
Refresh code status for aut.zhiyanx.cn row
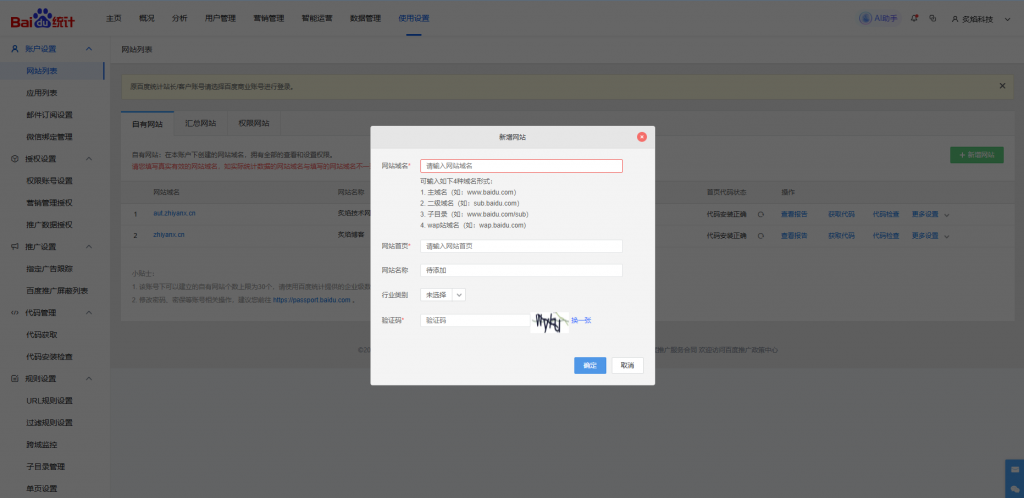pos(761,213)
